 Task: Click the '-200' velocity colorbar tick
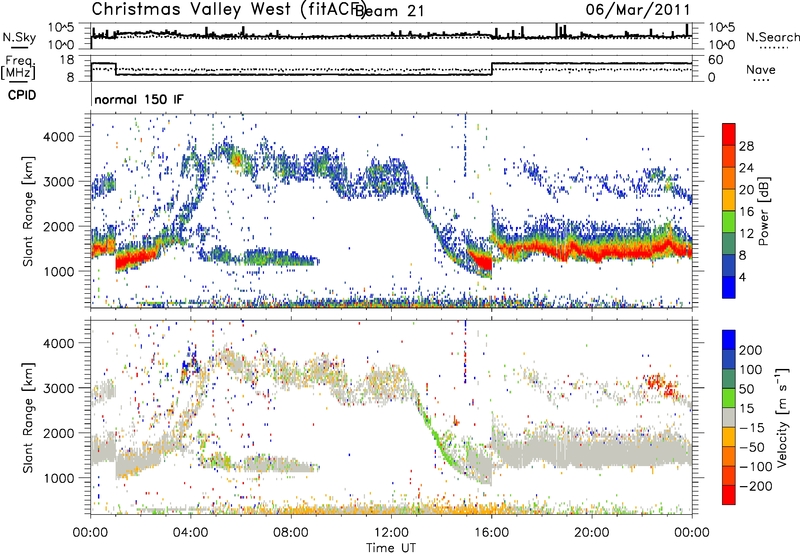(x=755, y=486)
